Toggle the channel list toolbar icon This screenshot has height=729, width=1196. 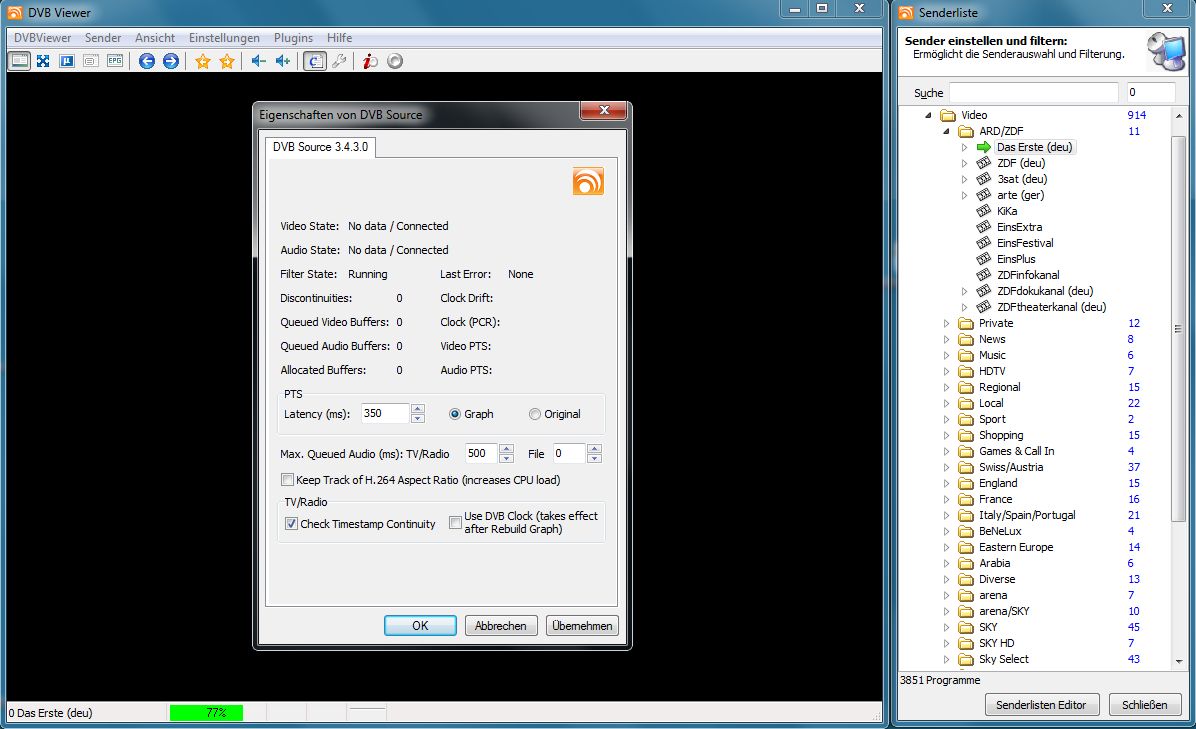(x=315, y=61)
